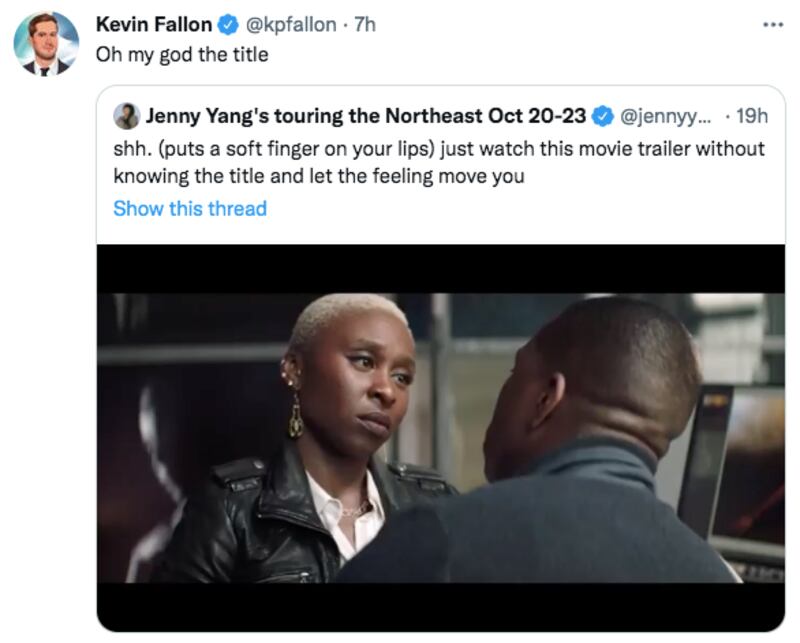Open the tweet's more options ellipsis
This screenshot has height=643, width=800.
pos(772,24)
